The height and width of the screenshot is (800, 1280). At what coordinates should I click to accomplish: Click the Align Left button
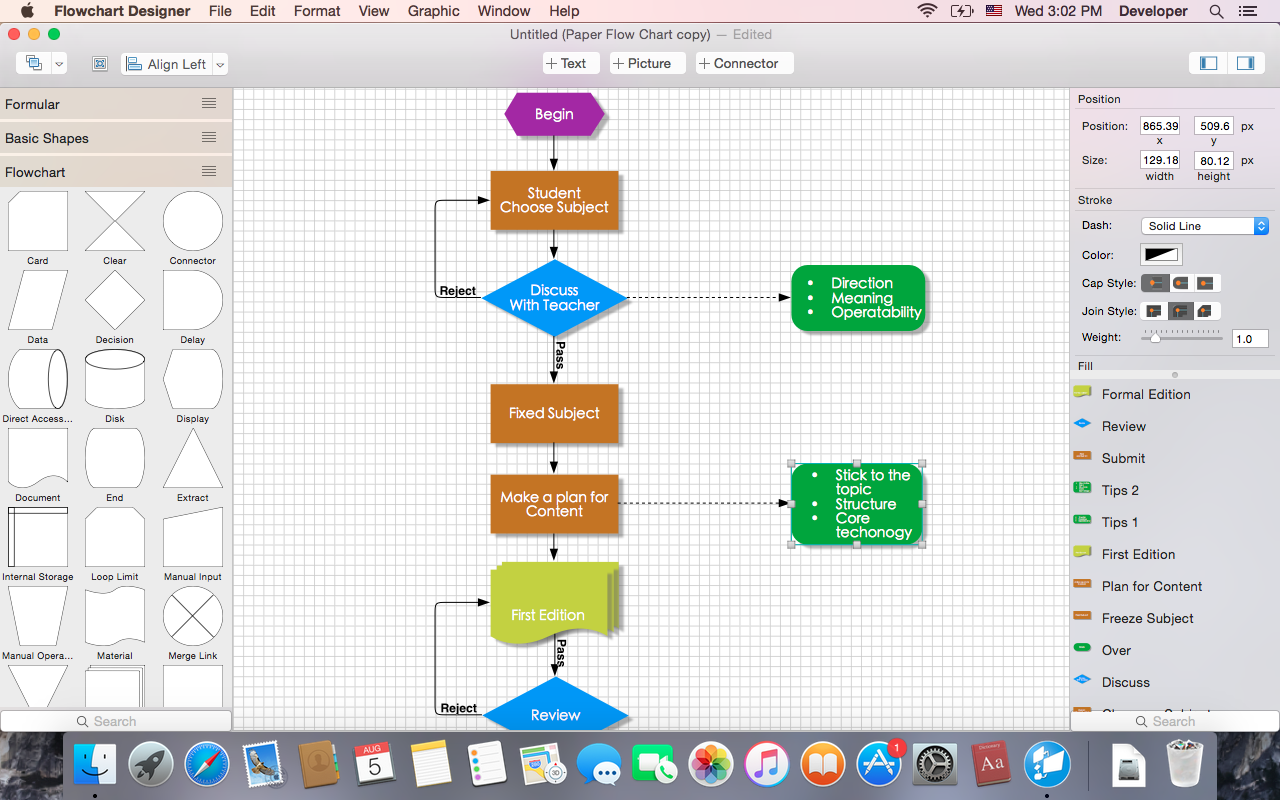tap(167, 64)
